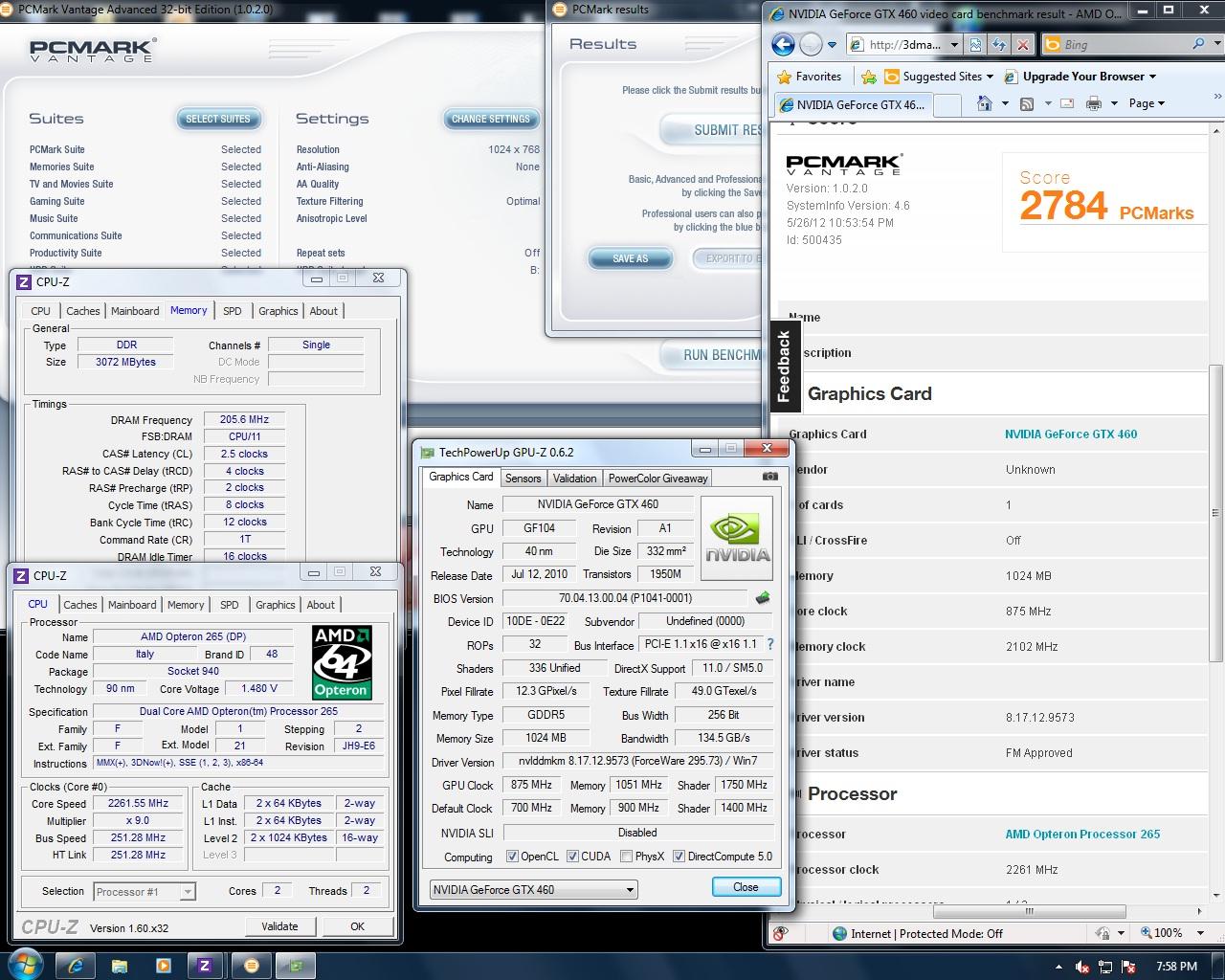Click the Feedback side tab on webpage

785,367
